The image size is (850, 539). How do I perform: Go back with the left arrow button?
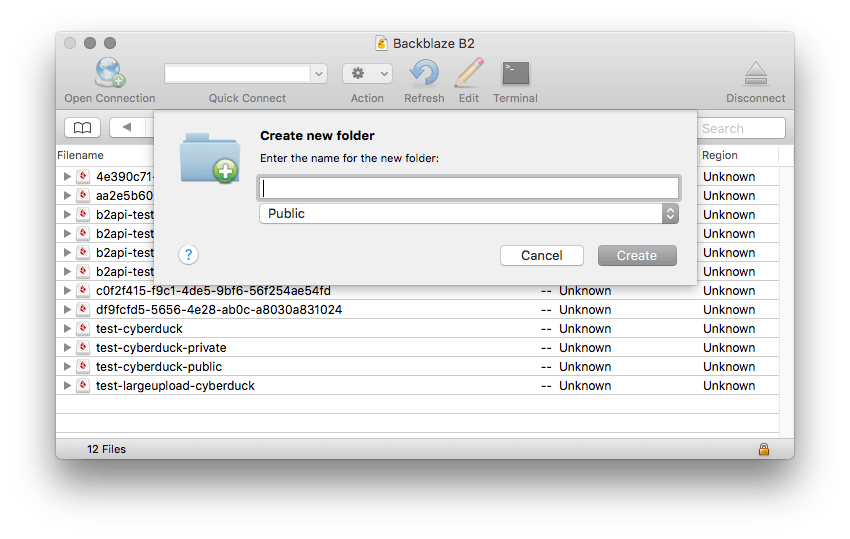[127, 127]
